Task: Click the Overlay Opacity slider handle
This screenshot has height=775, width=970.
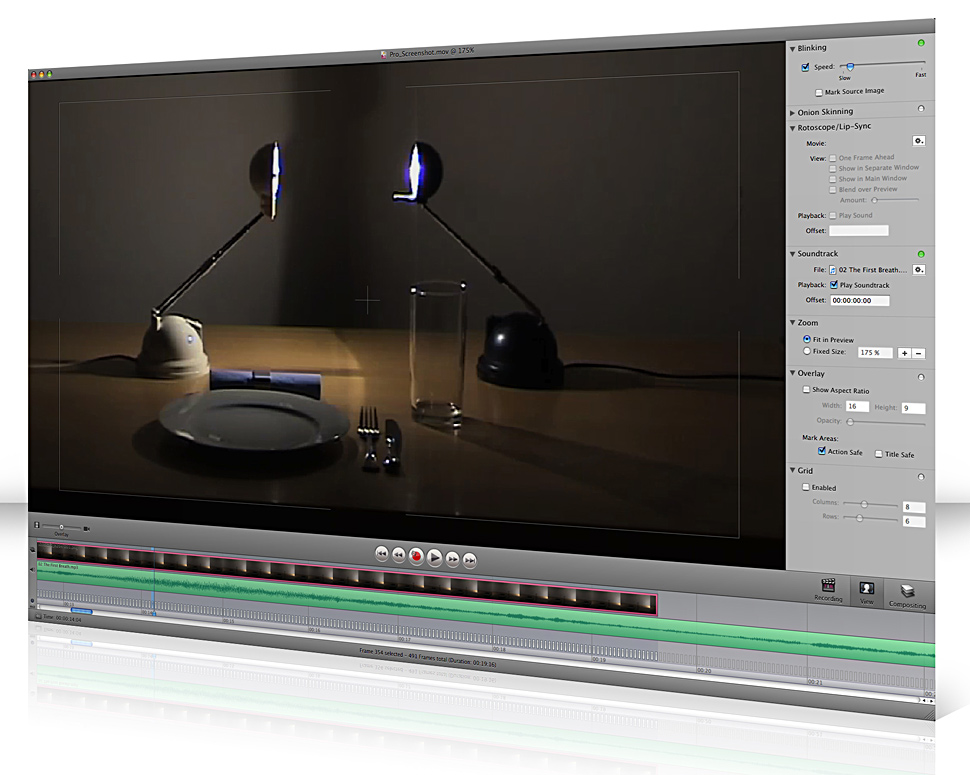Action: point(851,421)
